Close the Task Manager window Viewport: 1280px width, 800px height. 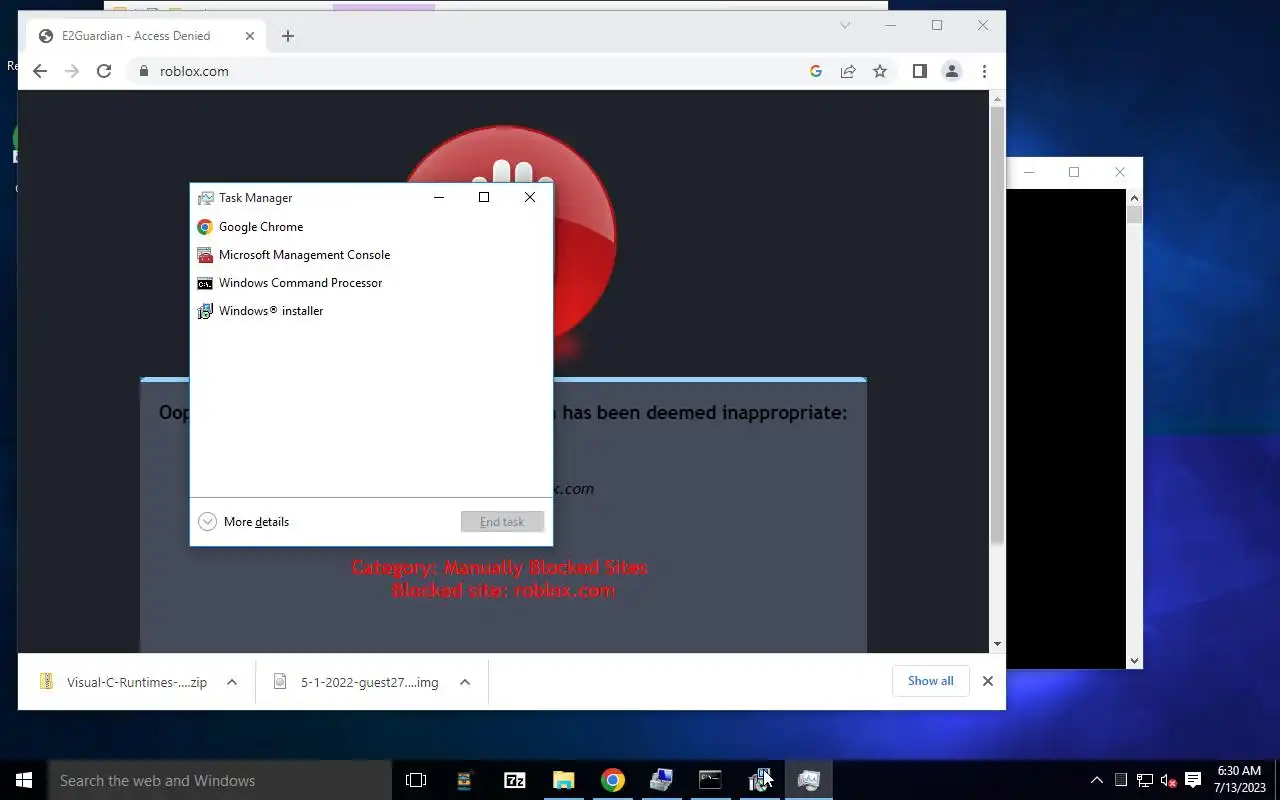tap(530, 197)
